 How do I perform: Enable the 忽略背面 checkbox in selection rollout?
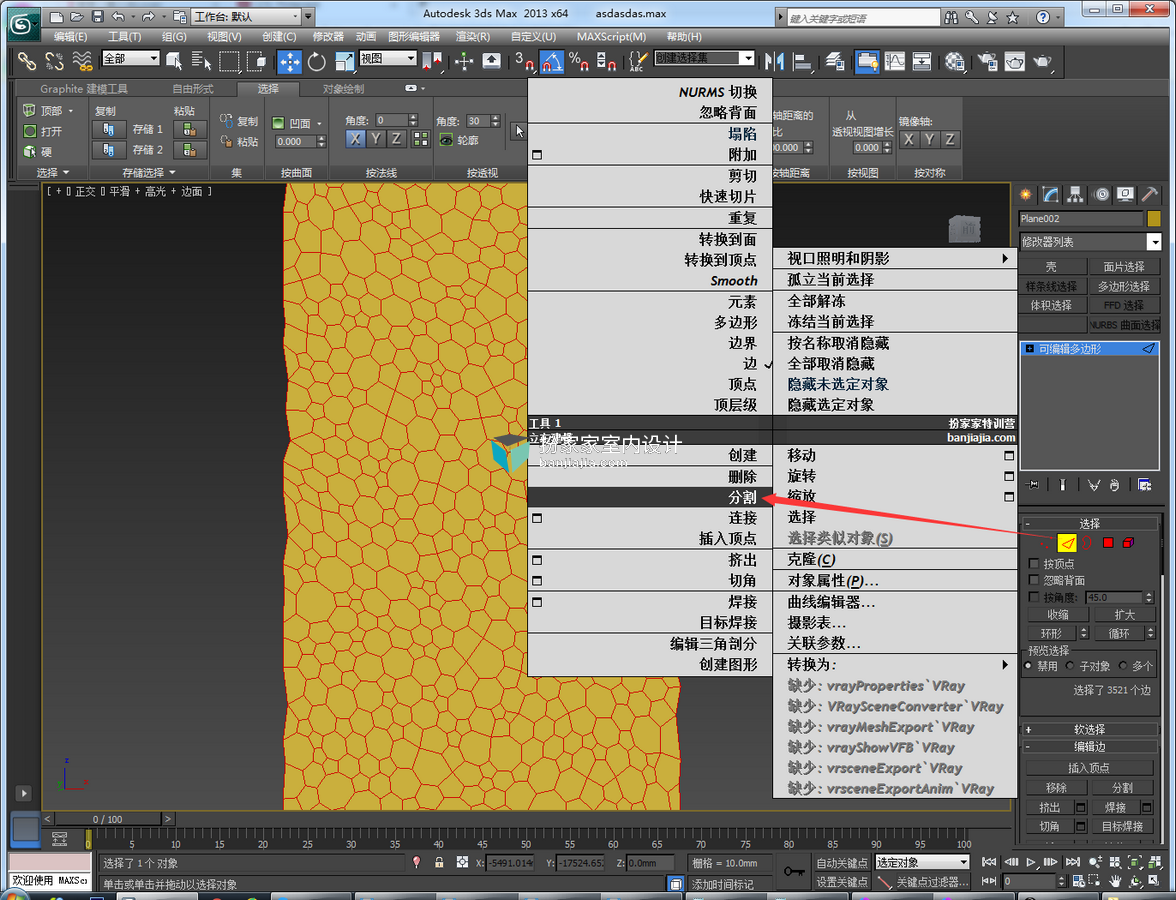(1034, 580)
